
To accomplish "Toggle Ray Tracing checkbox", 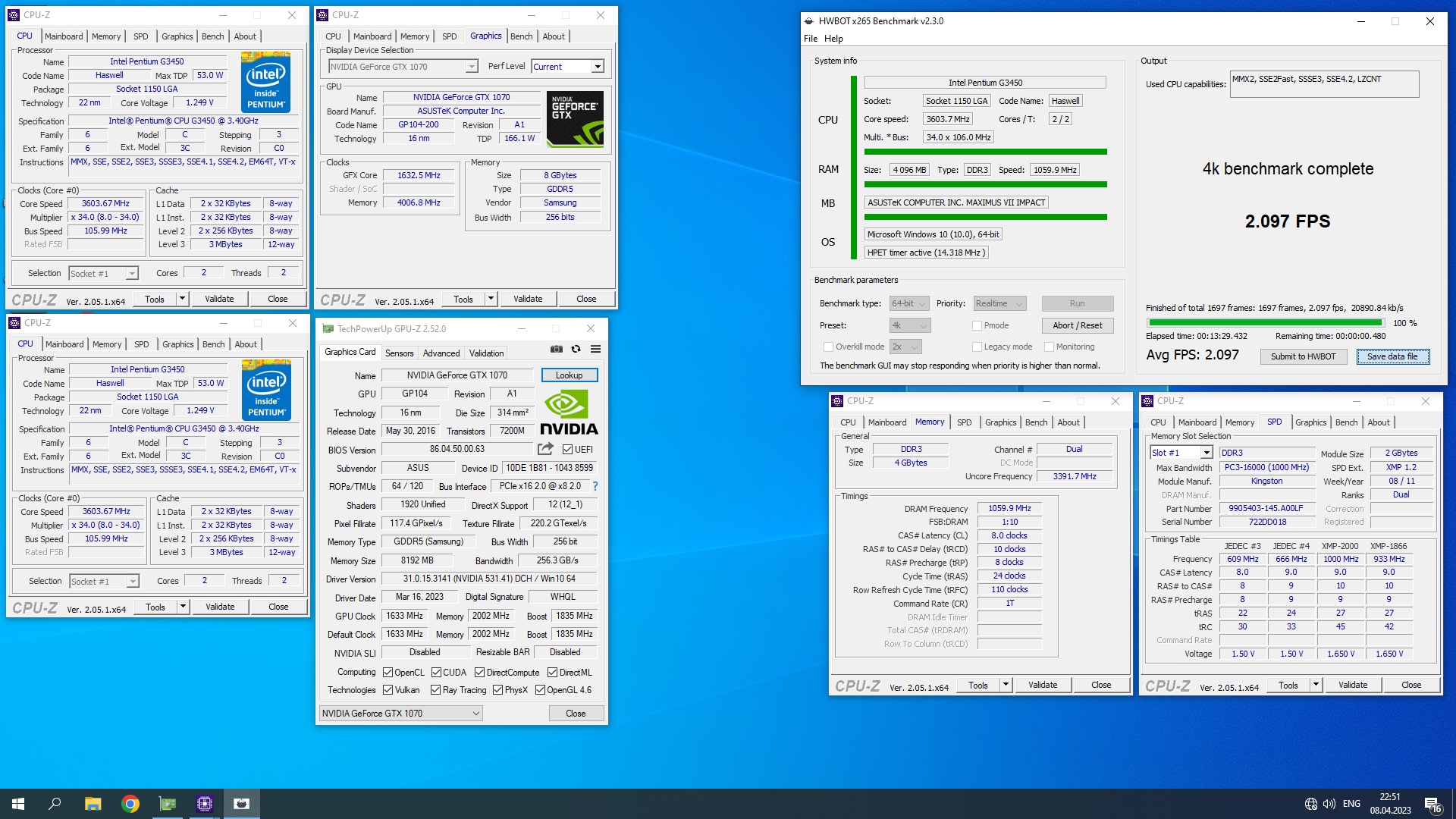I will pos(435,689).
